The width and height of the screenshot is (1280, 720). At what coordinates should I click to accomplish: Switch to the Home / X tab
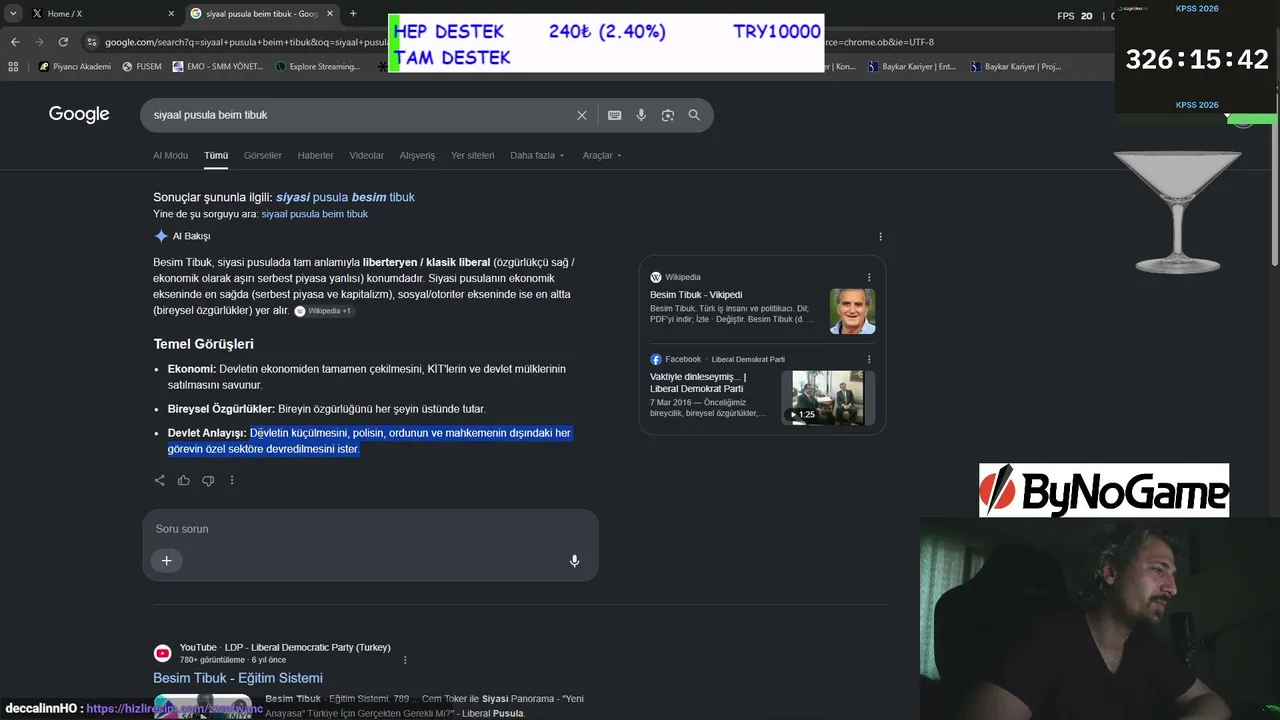click(x=100, y=14)
